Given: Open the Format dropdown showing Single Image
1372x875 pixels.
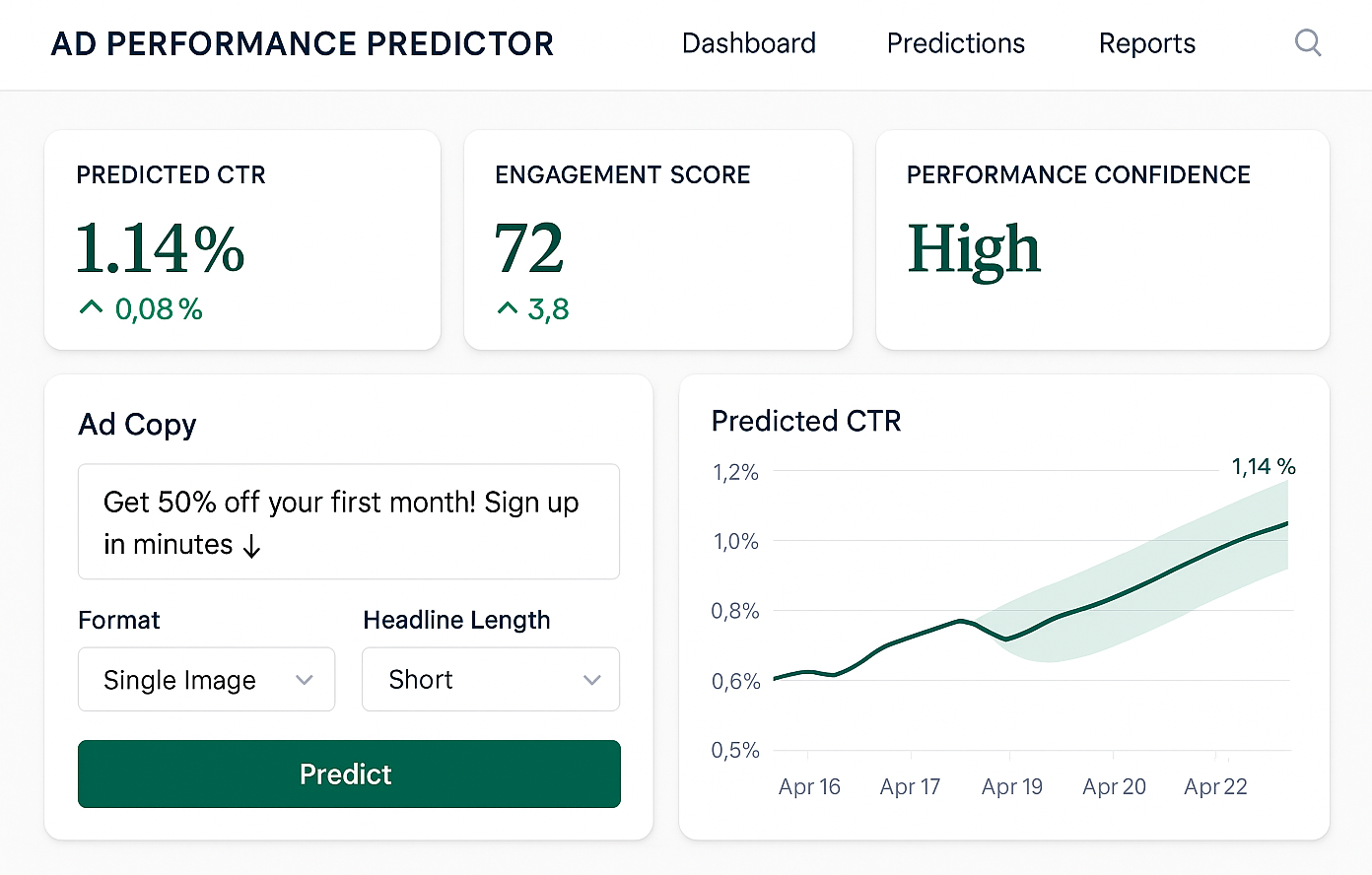Looking at the screenshot, I should [206, 680].
